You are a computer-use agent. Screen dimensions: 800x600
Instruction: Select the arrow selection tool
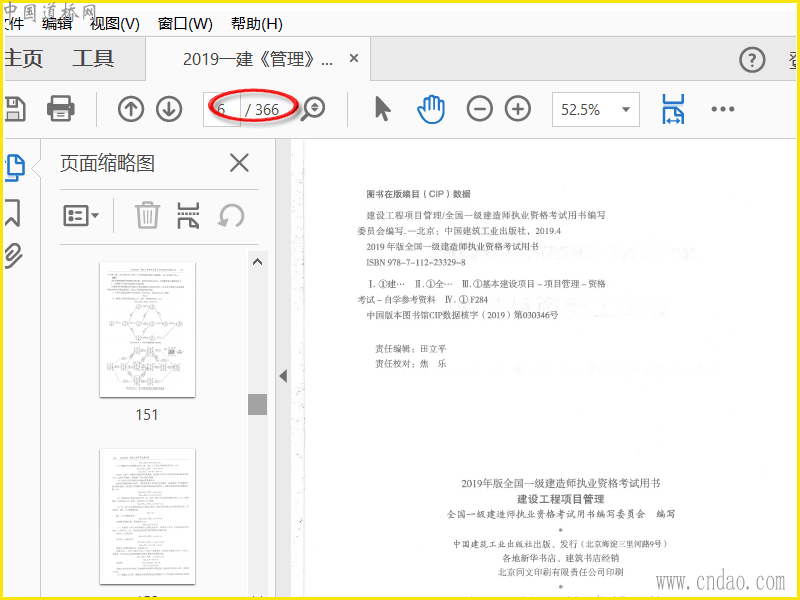382,109
